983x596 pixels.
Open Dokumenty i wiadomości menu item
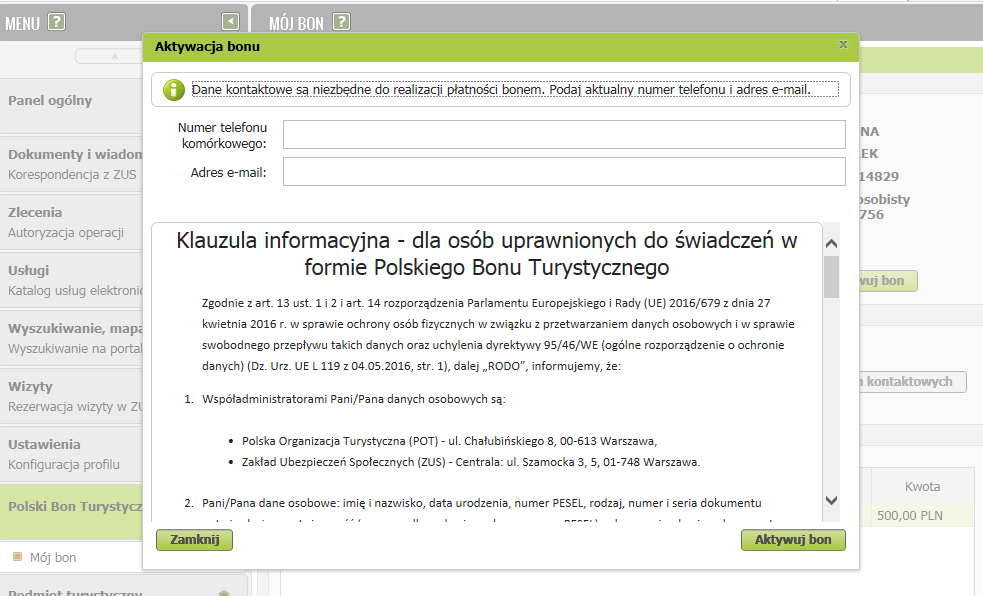tap(71, 164)
